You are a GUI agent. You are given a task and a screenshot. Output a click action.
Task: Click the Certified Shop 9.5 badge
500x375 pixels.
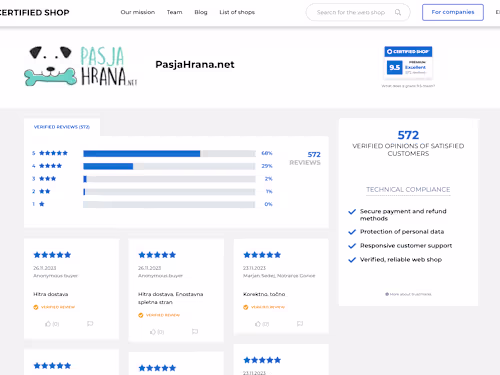(x=408, y=63)
